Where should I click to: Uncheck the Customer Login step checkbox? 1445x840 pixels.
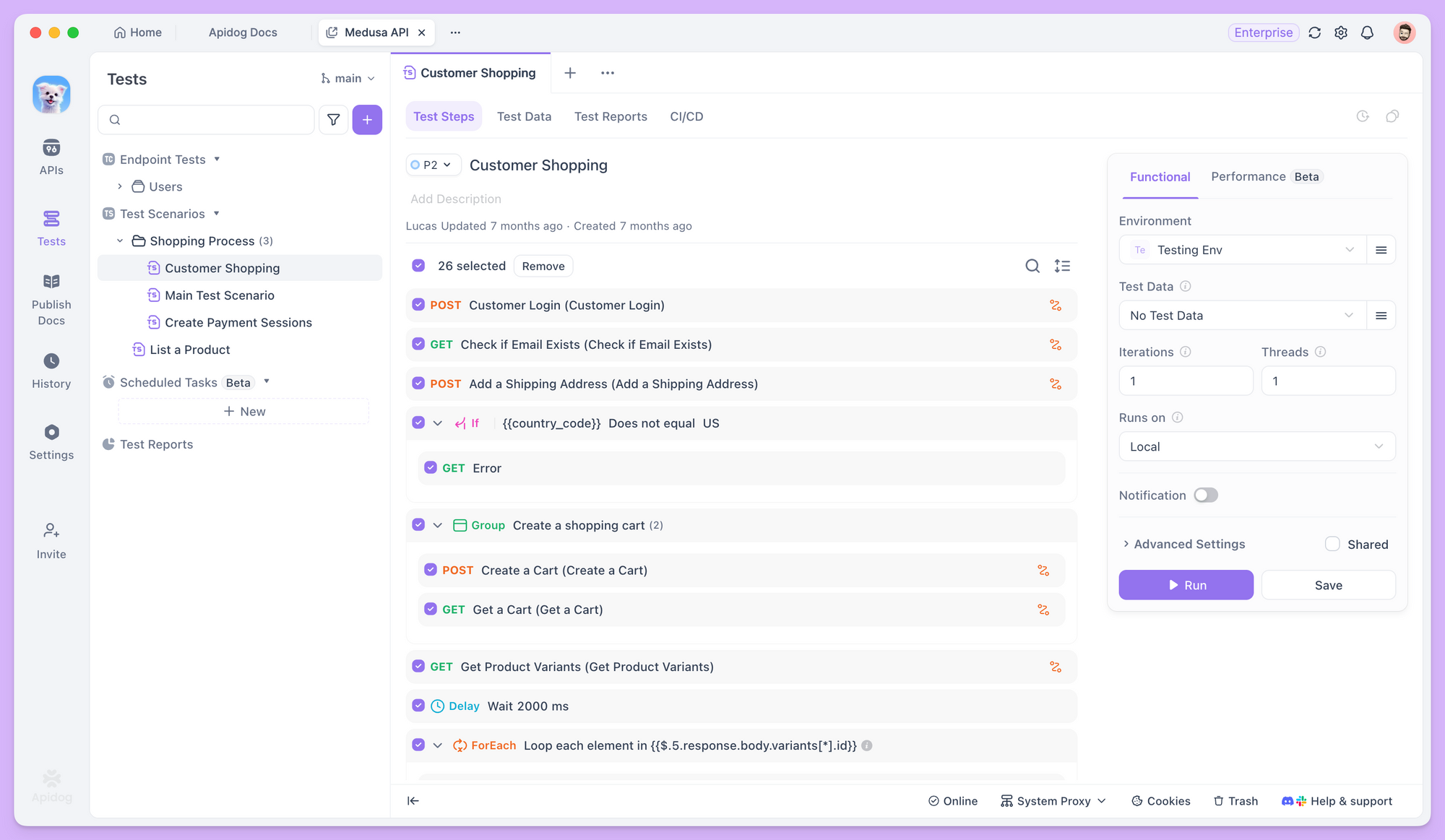point(418,305)
